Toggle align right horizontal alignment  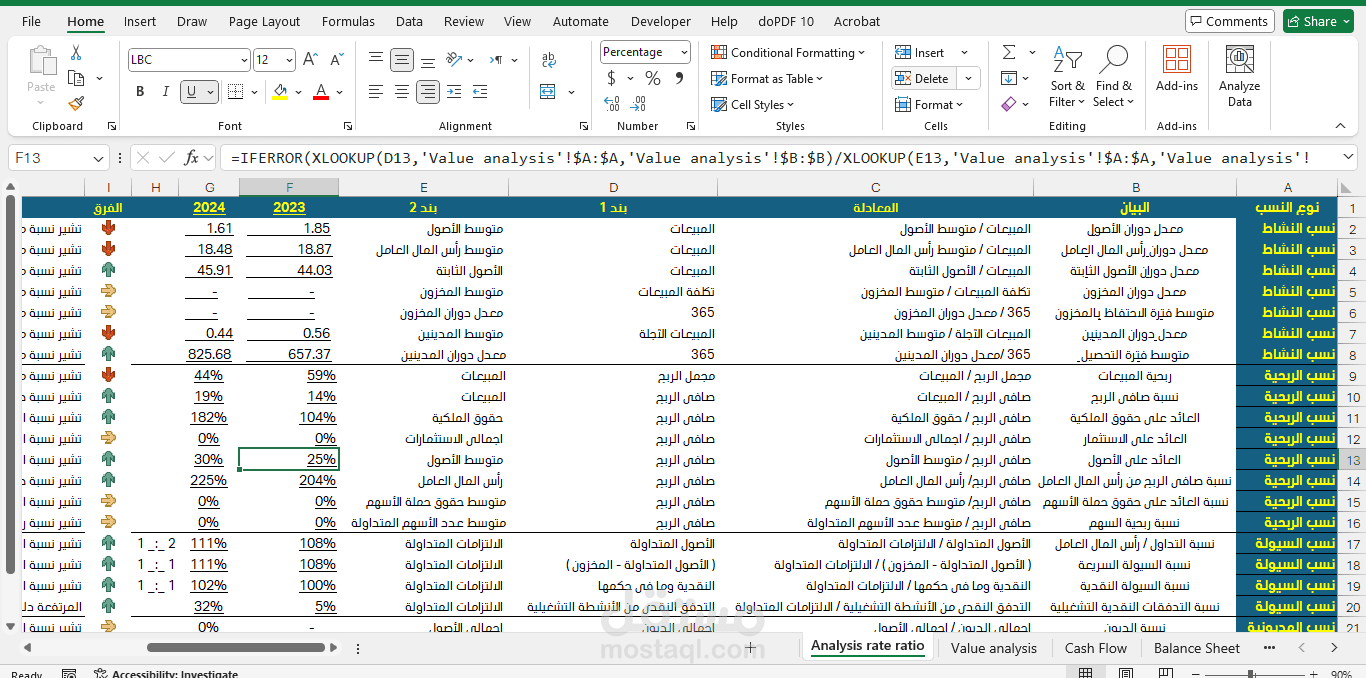[x=428, y=92]
